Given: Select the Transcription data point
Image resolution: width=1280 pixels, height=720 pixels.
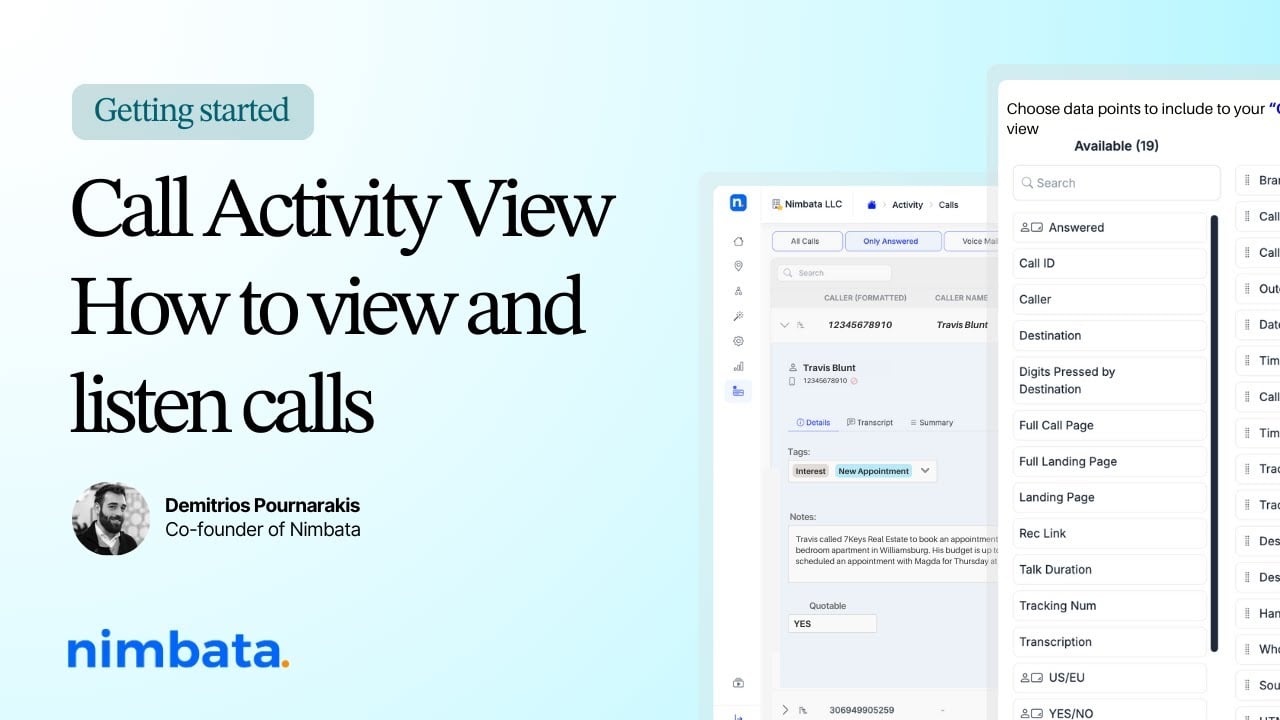Looking at the screenshot, I should click(1110, 641).
